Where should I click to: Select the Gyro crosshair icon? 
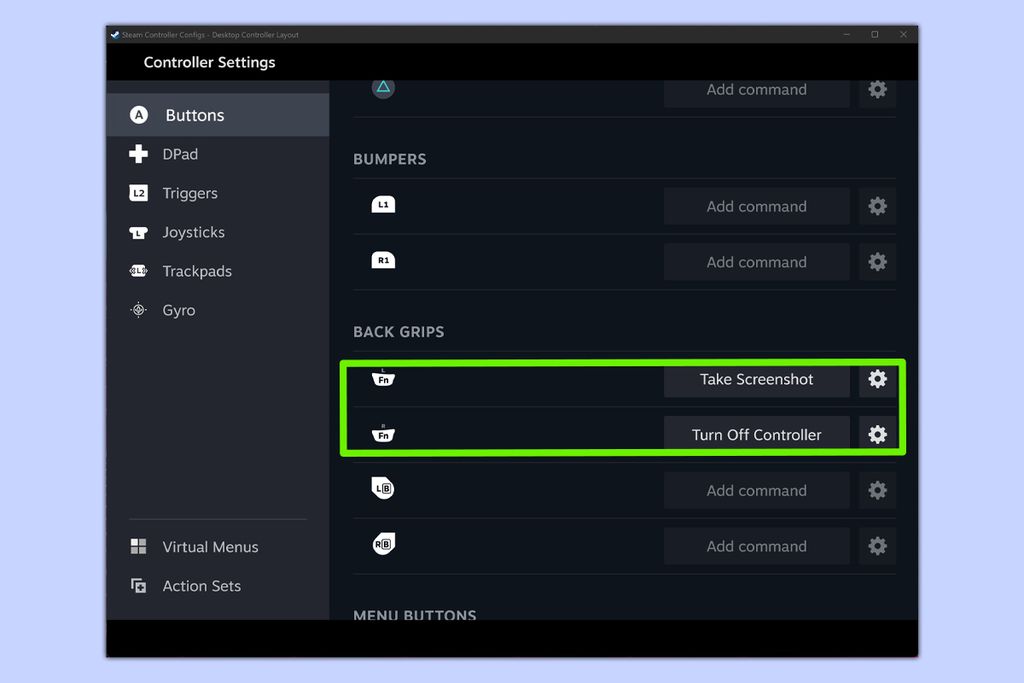[x=138, y=310]
